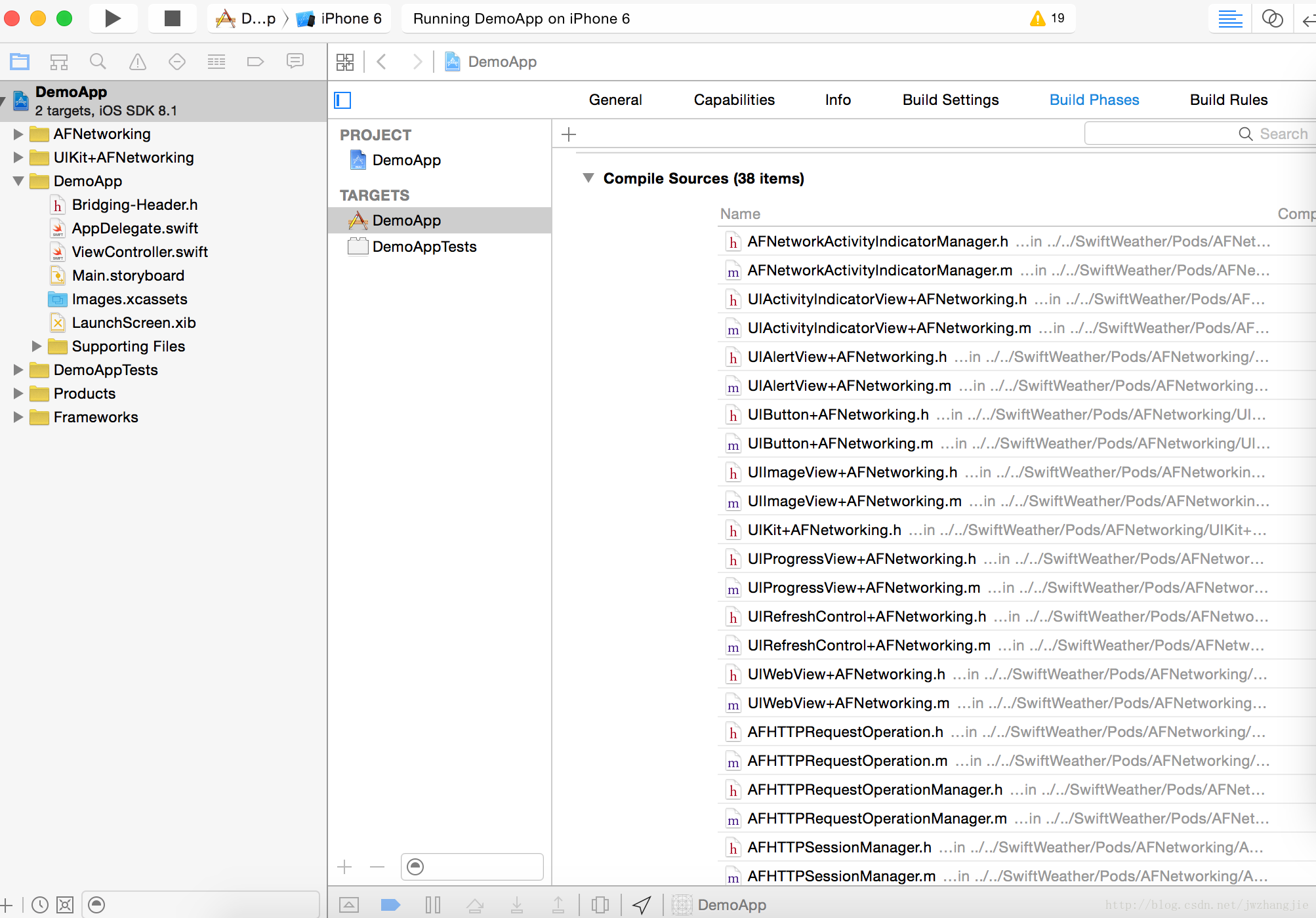Screen dimensions: 1316x918
Task: Open AppDelegate.swift file
Action: (134, 228)
